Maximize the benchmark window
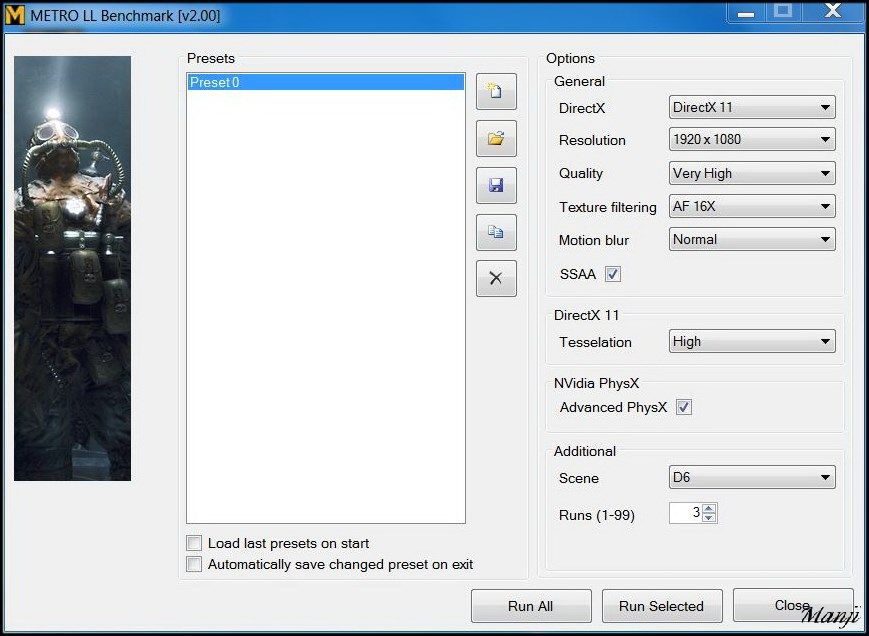The height and width of the screenshot is (636, 869). pyautogui.click(x=783, y=12)
